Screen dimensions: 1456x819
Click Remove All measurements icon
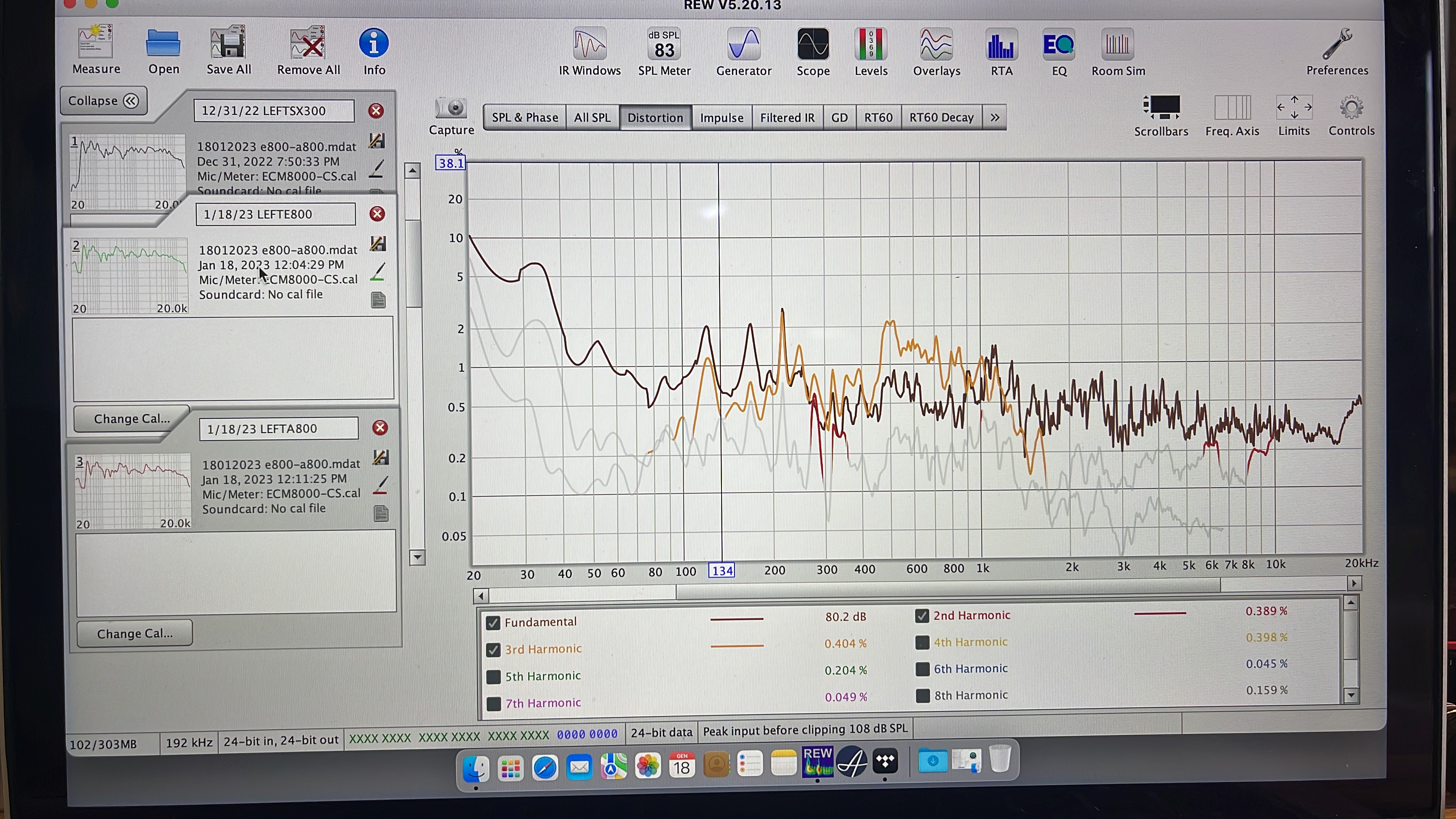(x=308, y=42)
